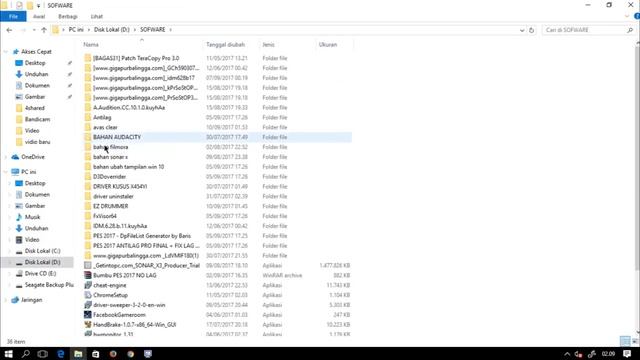Select Seagate Backup Plus drive

pyautogui.click(x=49, y=285)
